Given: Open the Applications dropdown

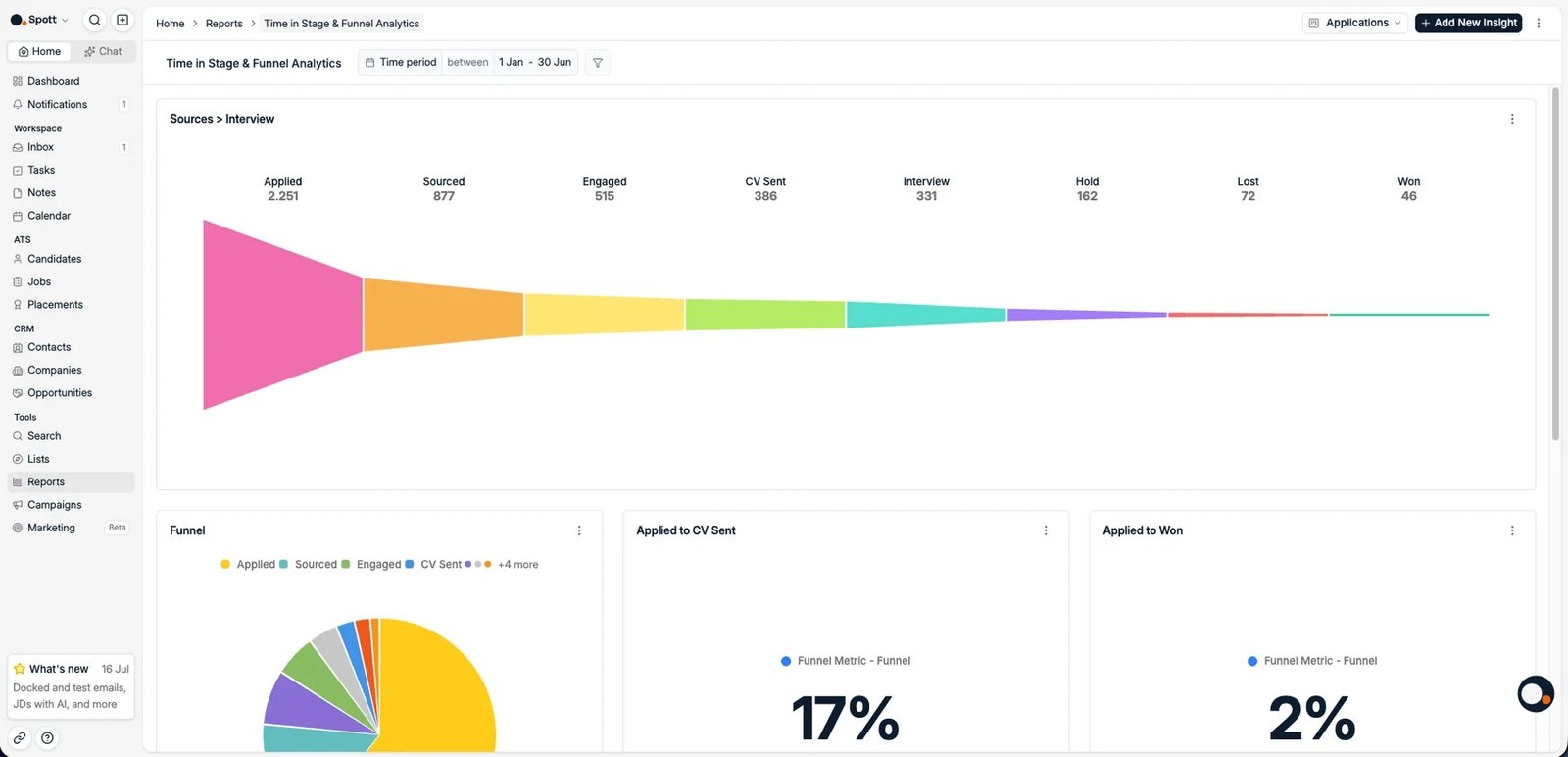Looking at the screenshot, I should [x=1355, y=23].
